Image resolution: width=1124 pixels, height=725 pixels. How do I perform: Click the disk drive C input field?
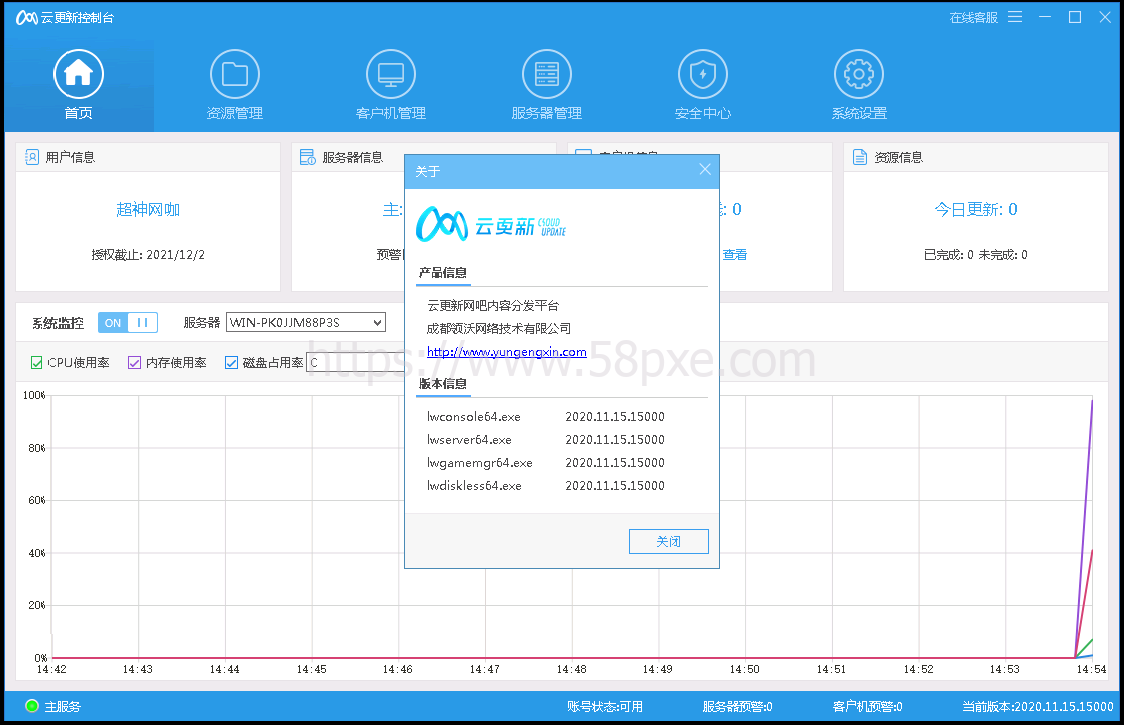[x=355, y=363]
